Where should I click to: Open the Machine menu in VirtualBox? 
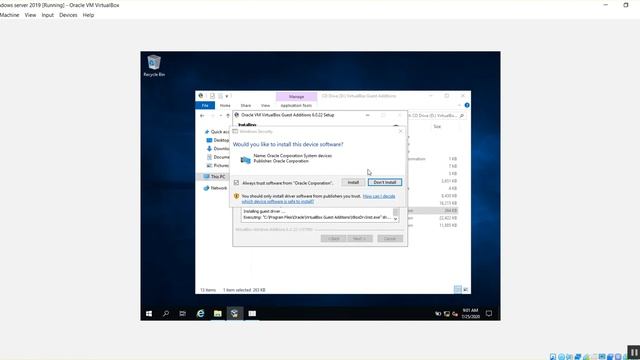(x=9, y=15)
